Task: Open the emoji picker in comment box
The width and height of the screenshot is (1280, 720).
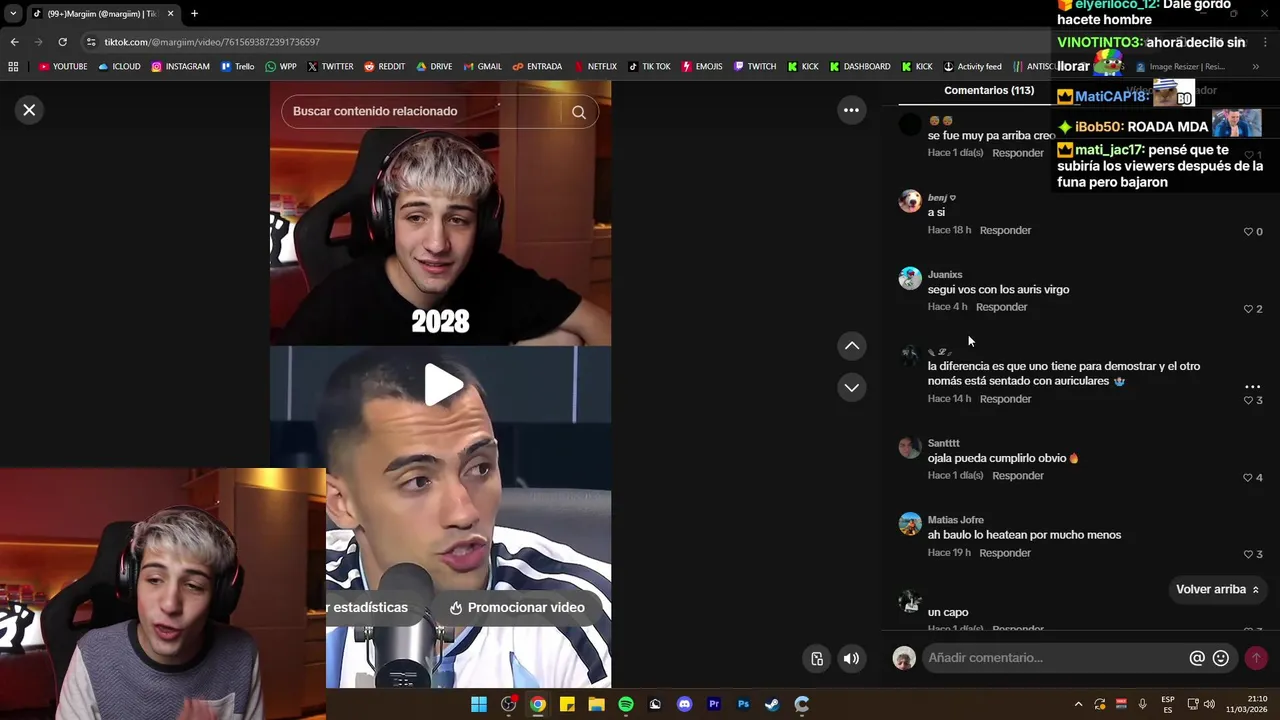Action: pyautogui.click(x=1221, y=658)
